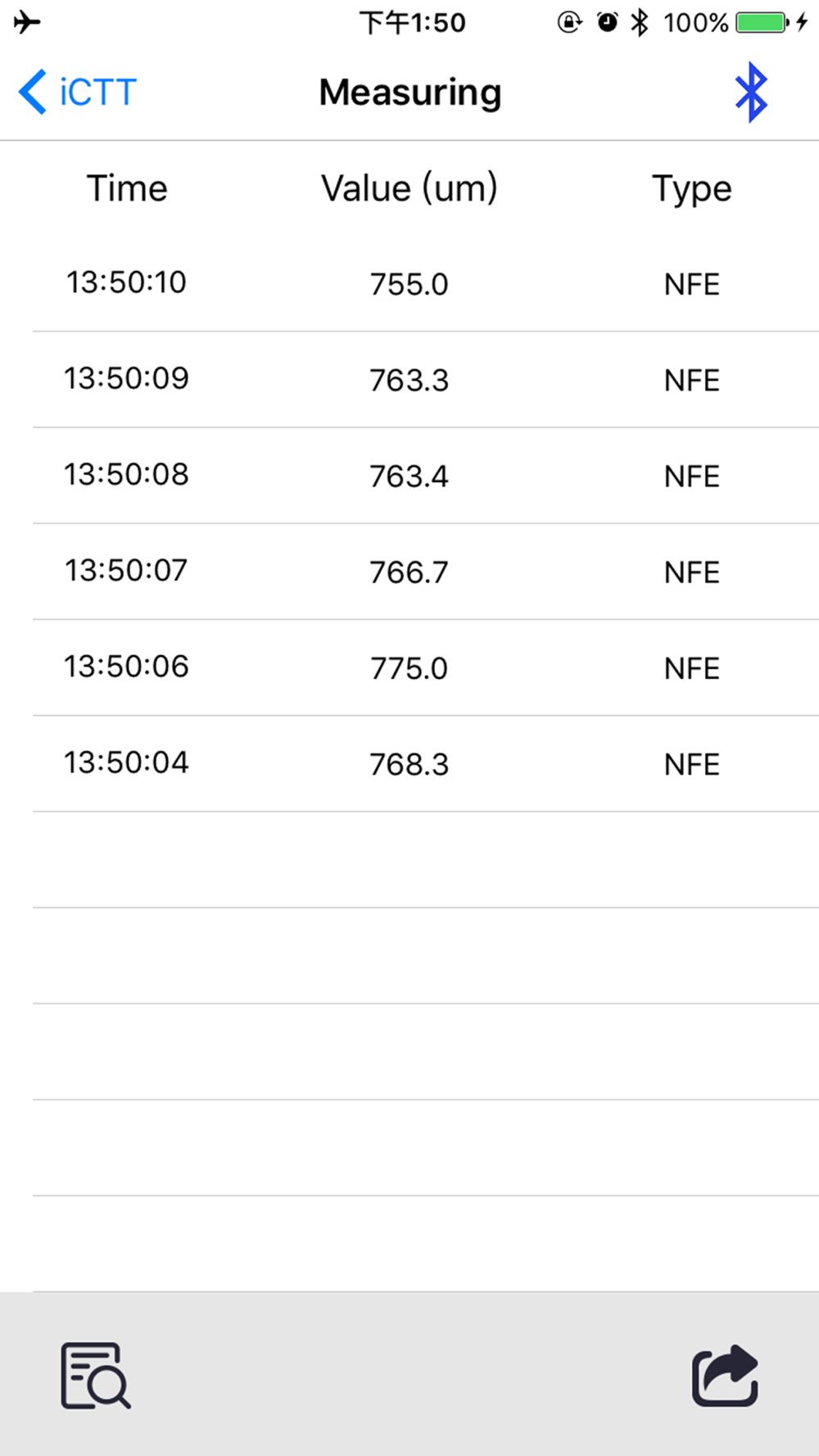The height and width of the screenshot is (1456, 819).
Task: Tap the Type column header
Action: pos(691,188)
